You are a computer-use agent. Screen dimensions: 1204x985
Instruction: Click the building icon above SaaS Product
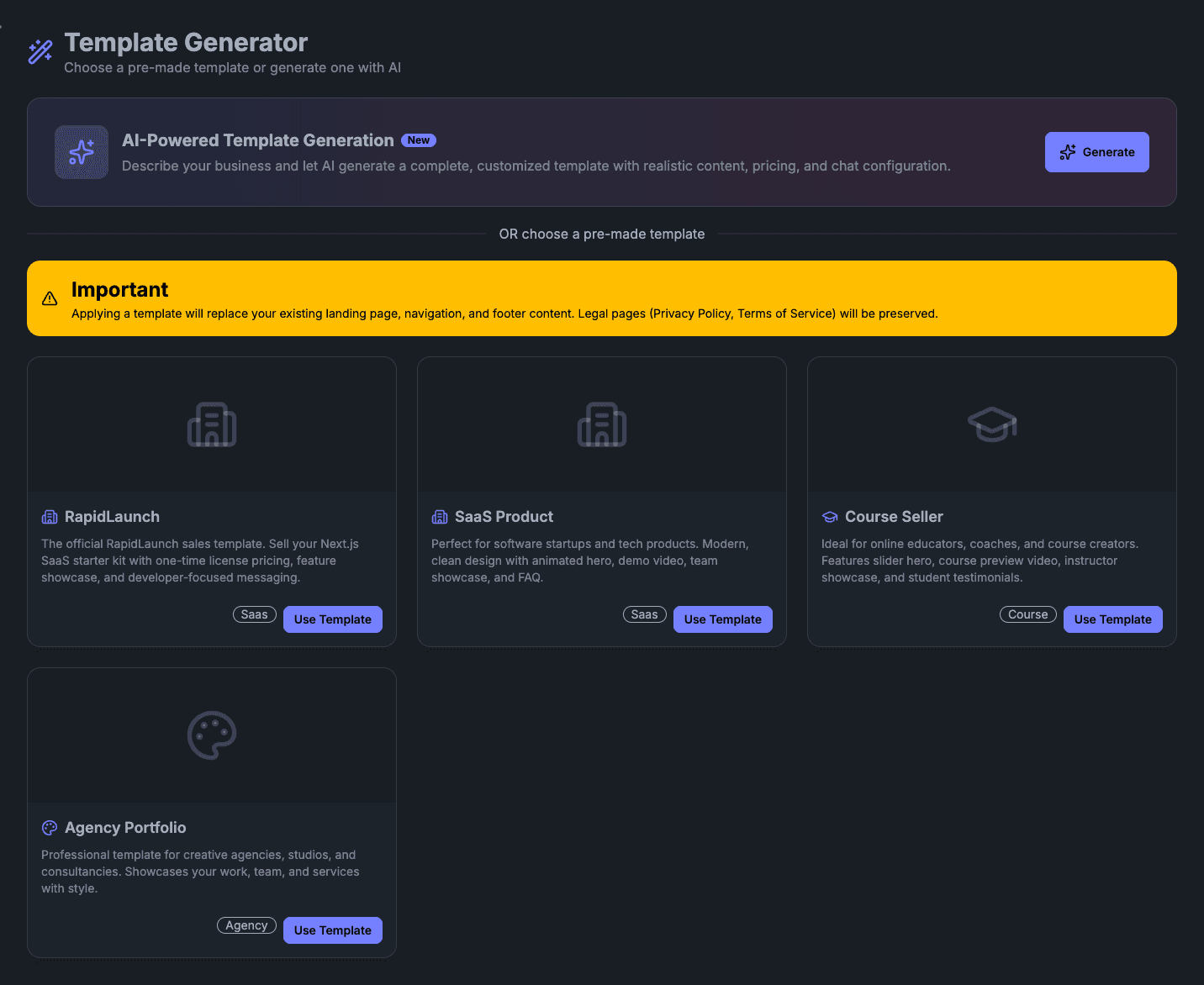(x=601, y=424)
